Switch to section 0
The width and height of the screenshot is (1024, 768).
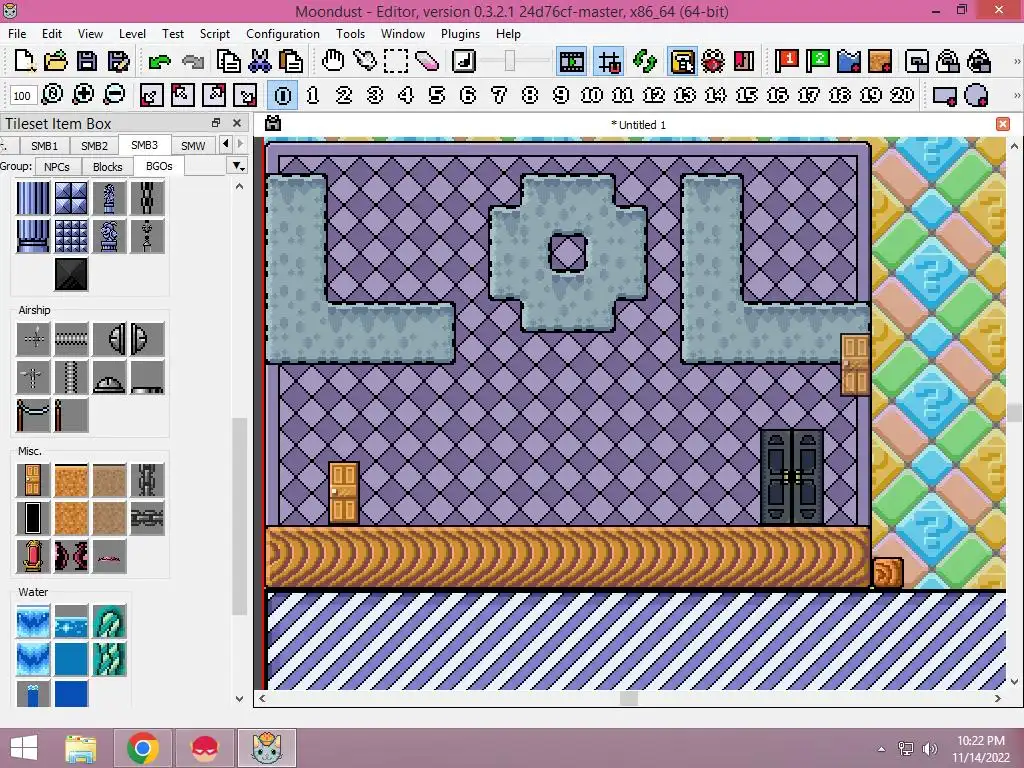tap(283, 95)
